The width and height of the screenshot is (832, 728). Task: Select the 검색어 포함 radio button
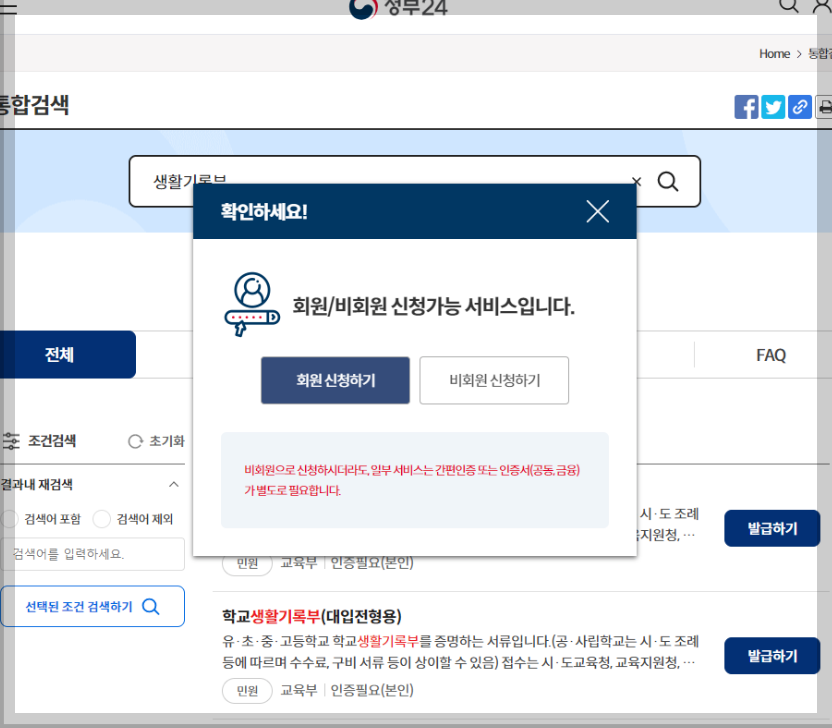coord(8,518)
